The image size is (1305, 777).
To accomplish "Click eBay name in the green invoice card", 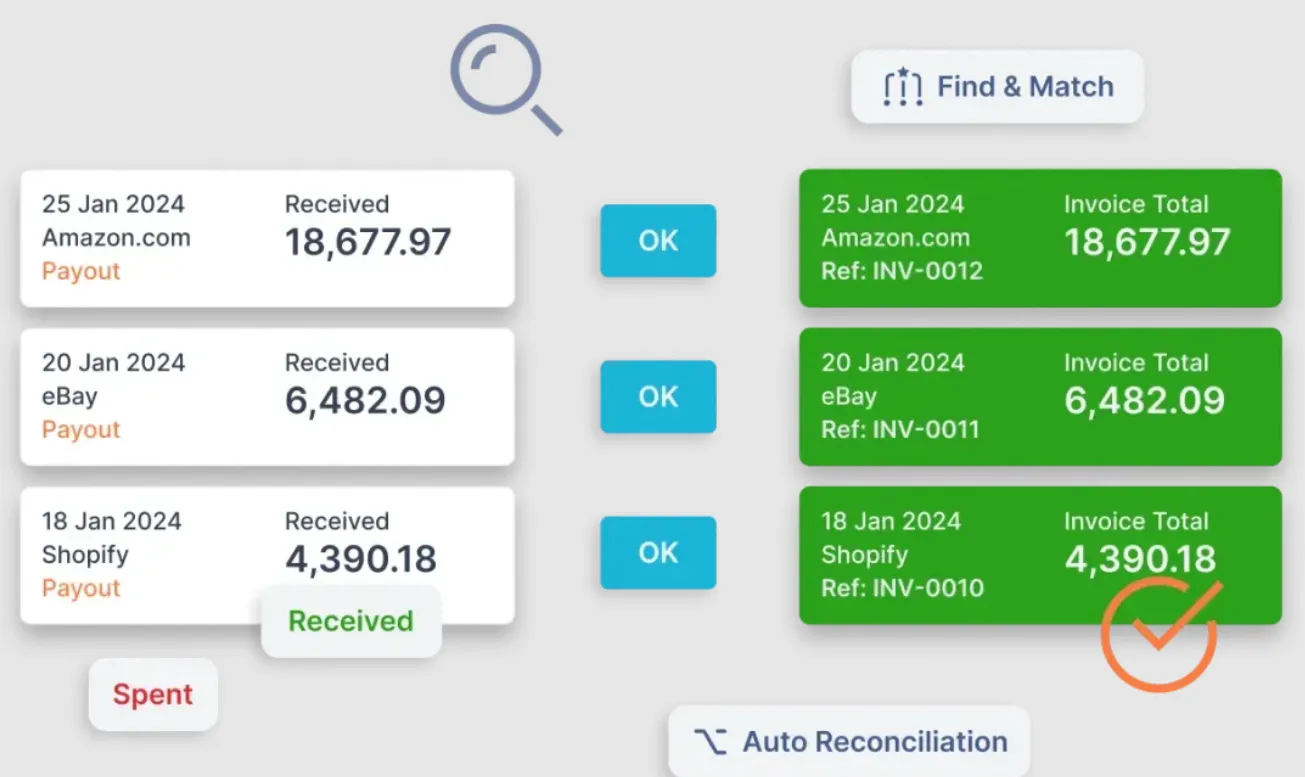I will 849,397.
